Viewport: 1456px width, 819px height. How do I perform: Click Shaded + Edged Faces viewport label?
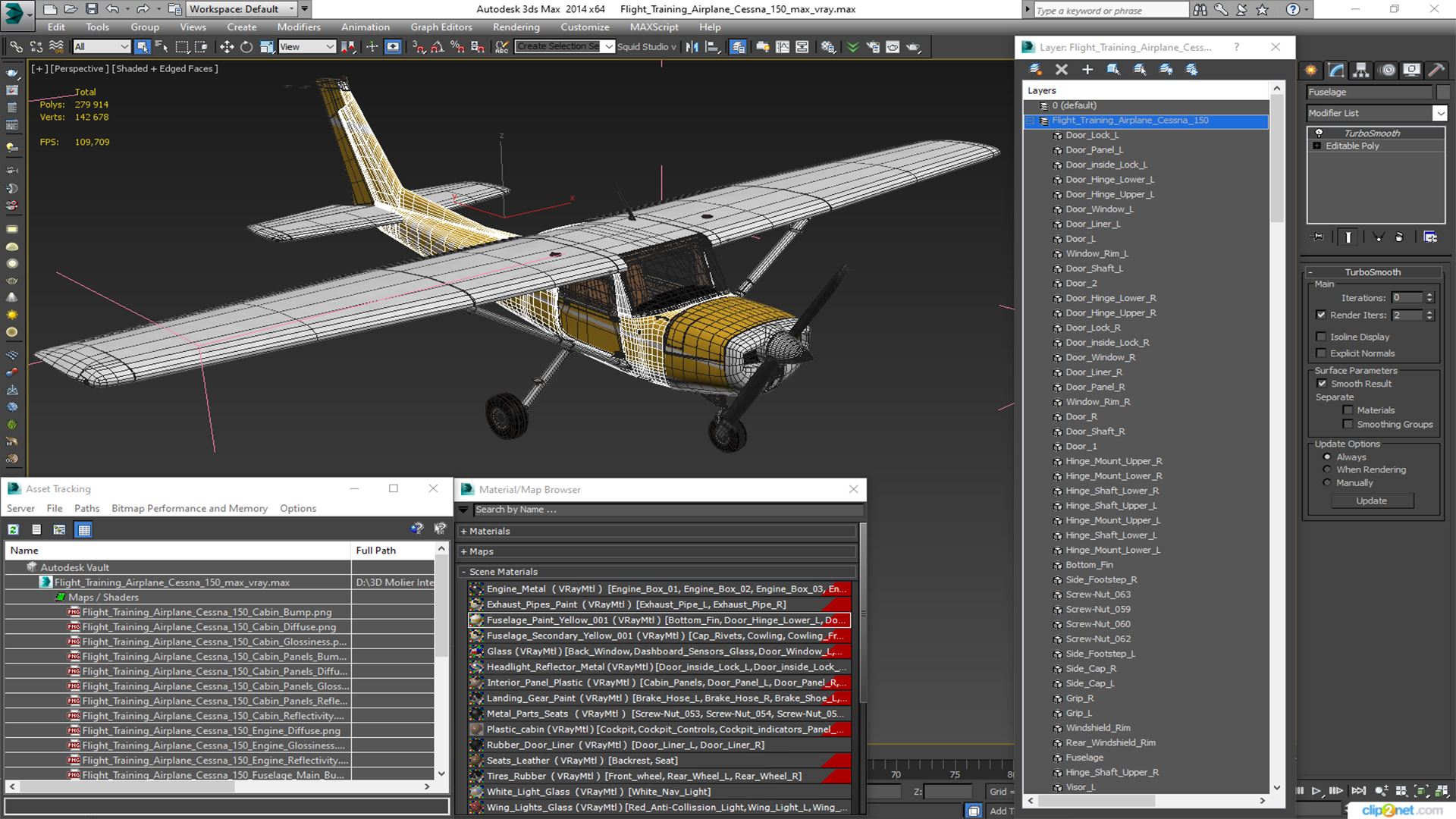pos(165,69)
